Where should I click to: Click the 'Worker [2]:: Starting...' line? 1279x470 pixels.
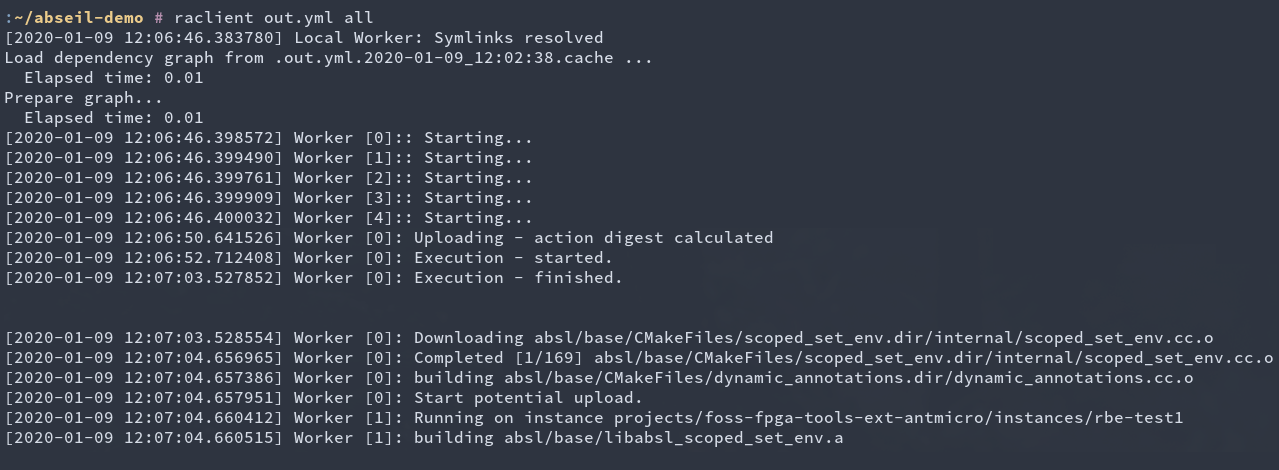coord(269,178)
